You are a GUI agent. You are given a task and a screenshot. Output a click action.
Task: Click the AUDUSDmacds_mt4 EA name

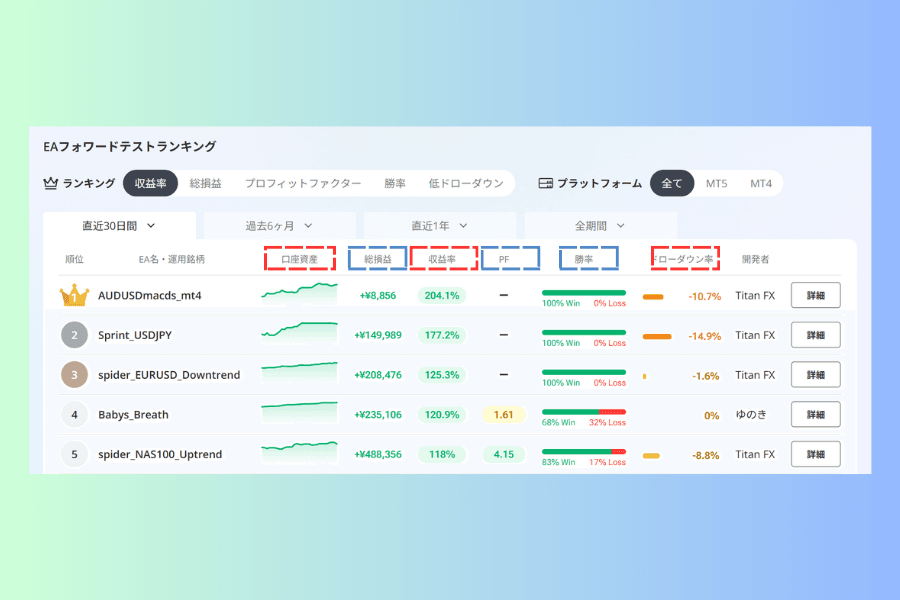click(x=150, y=295)
